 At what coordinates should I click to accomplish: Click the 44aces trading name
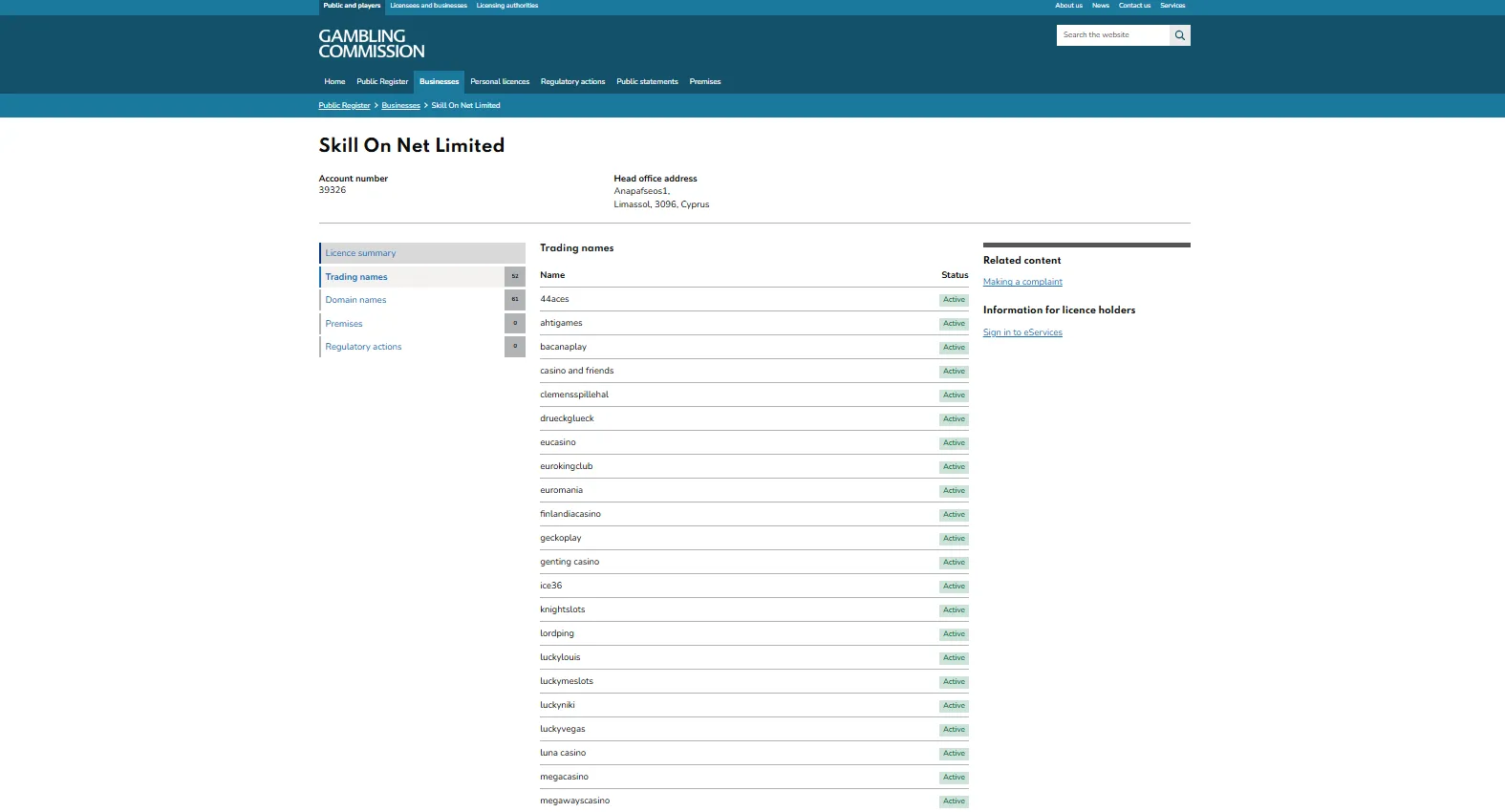(x=554, y=299)
